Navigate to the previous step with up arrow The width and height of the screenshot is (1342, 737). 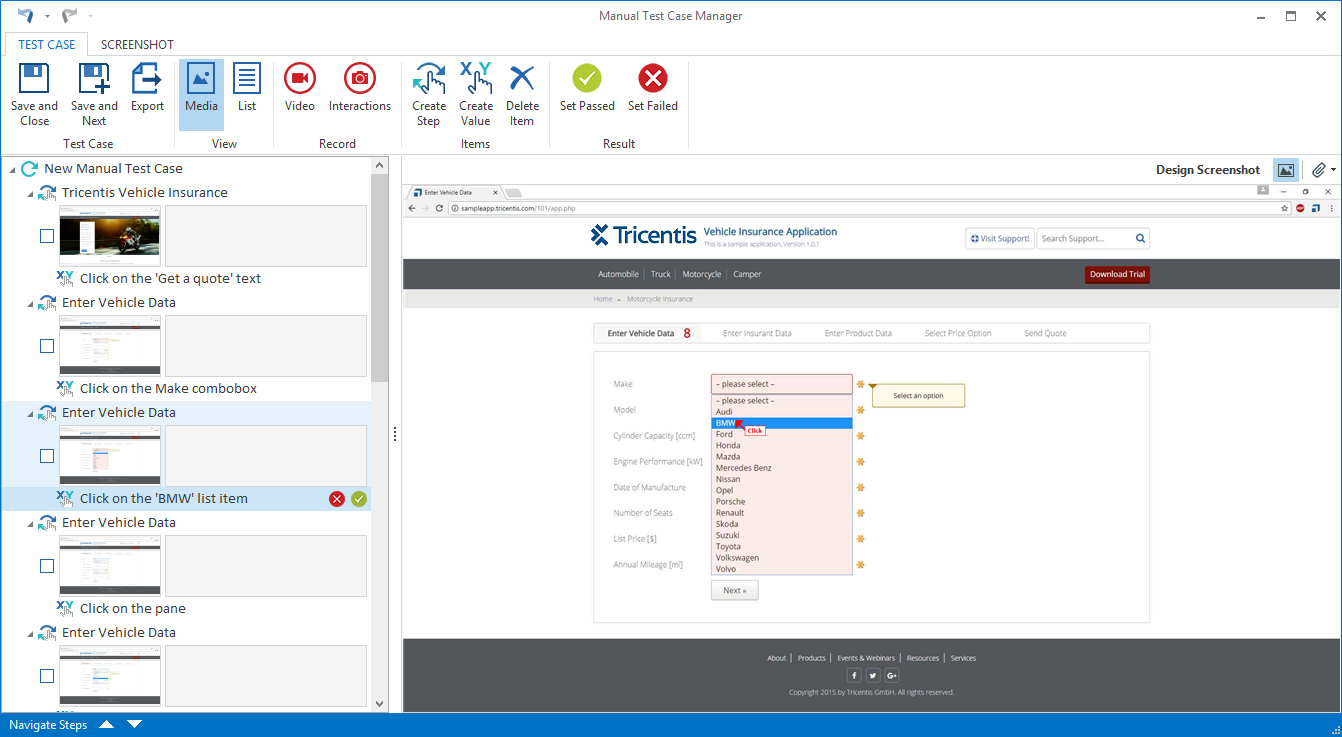point(107,724)
